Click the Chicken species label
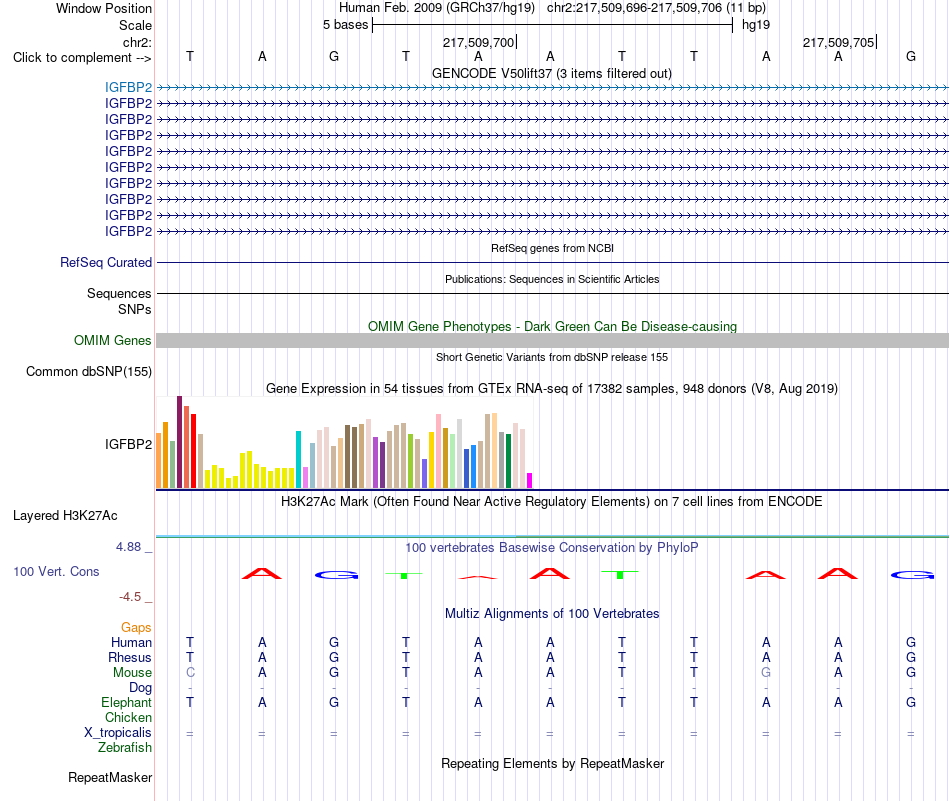 128,717
